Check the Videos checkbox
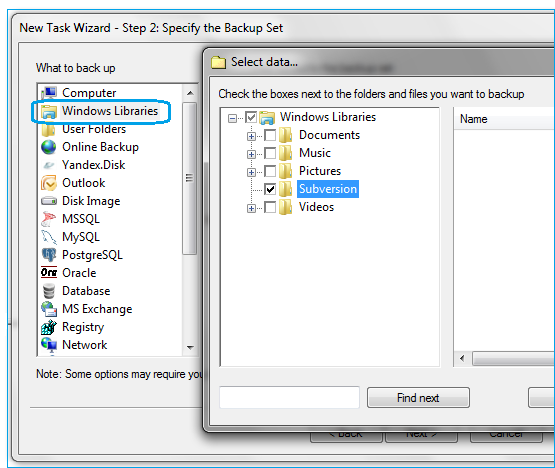Viewport: 555px width, 468px height. [x=270, y=207]
